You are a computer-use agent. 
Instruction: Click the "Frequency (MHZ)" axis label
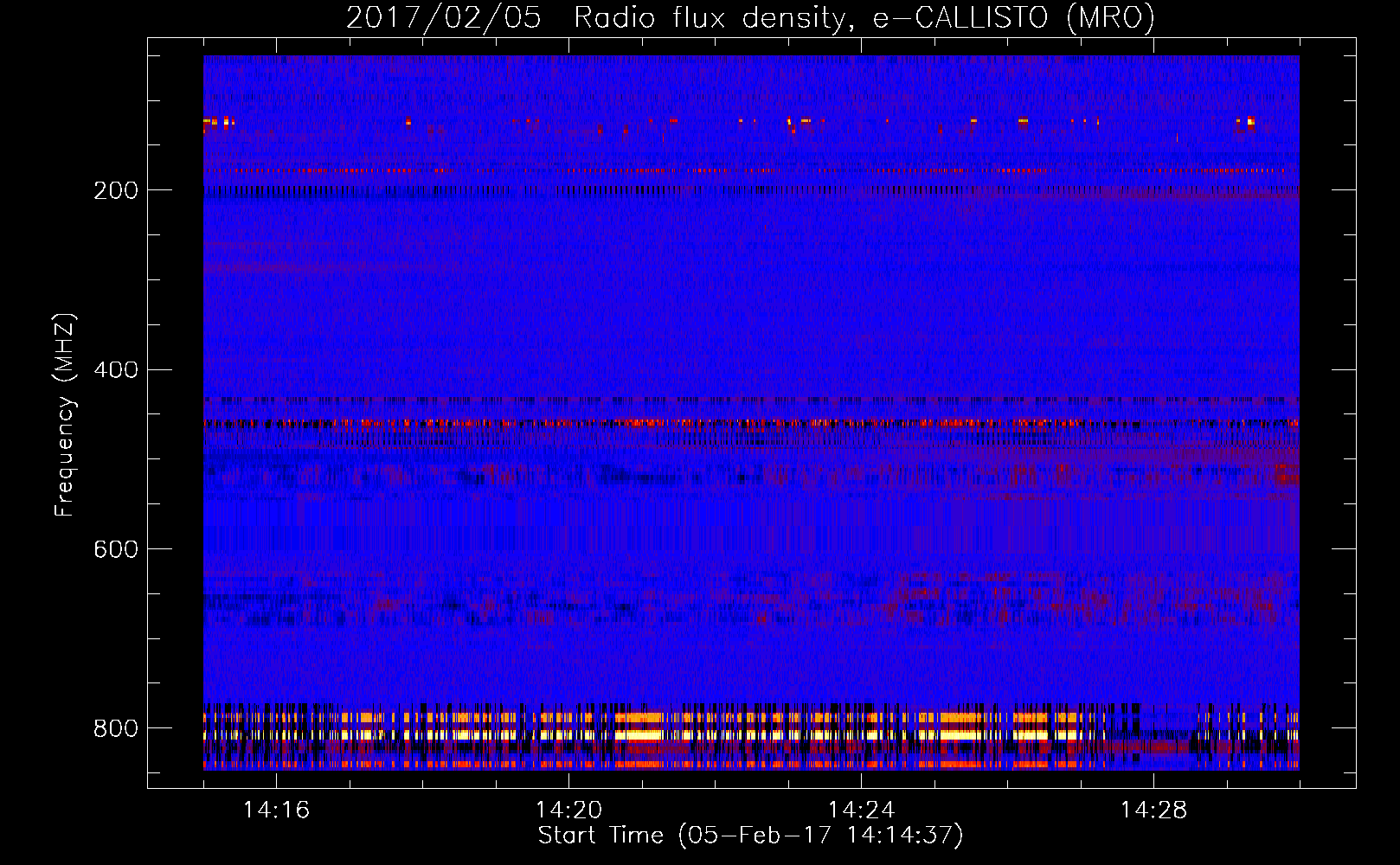64,415
